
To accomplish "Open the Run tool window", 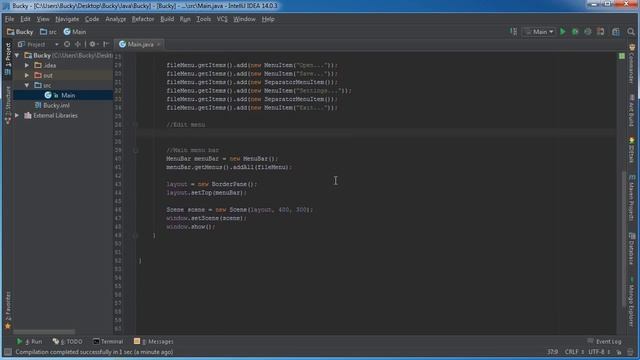I will pos(29,341).
